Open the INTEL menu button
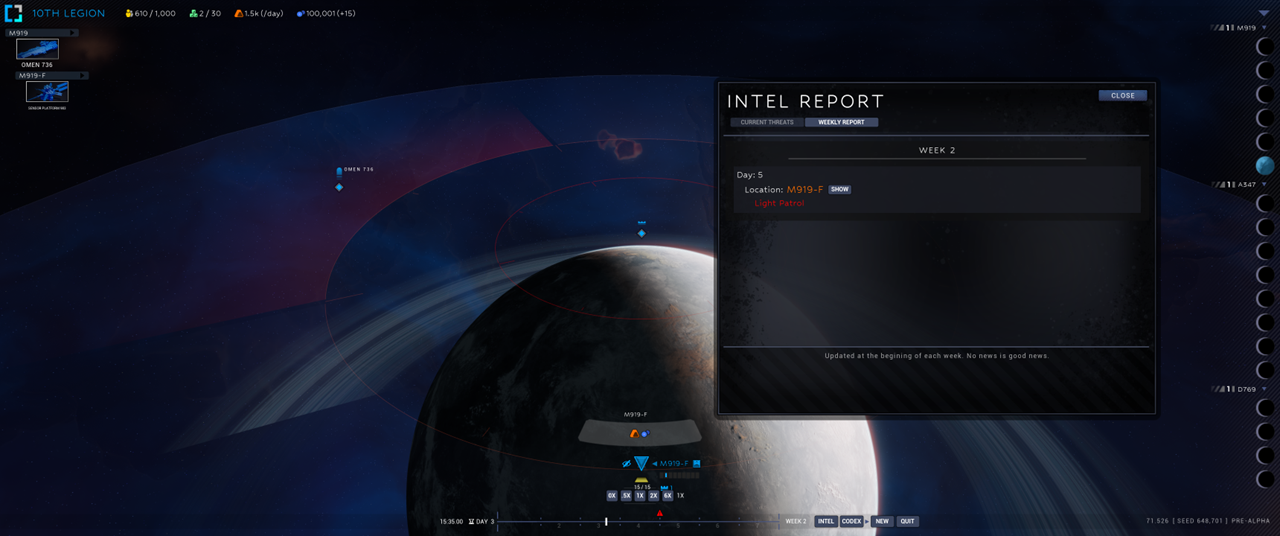Viewport: 1280px width, 536px height. click(826, 521)
